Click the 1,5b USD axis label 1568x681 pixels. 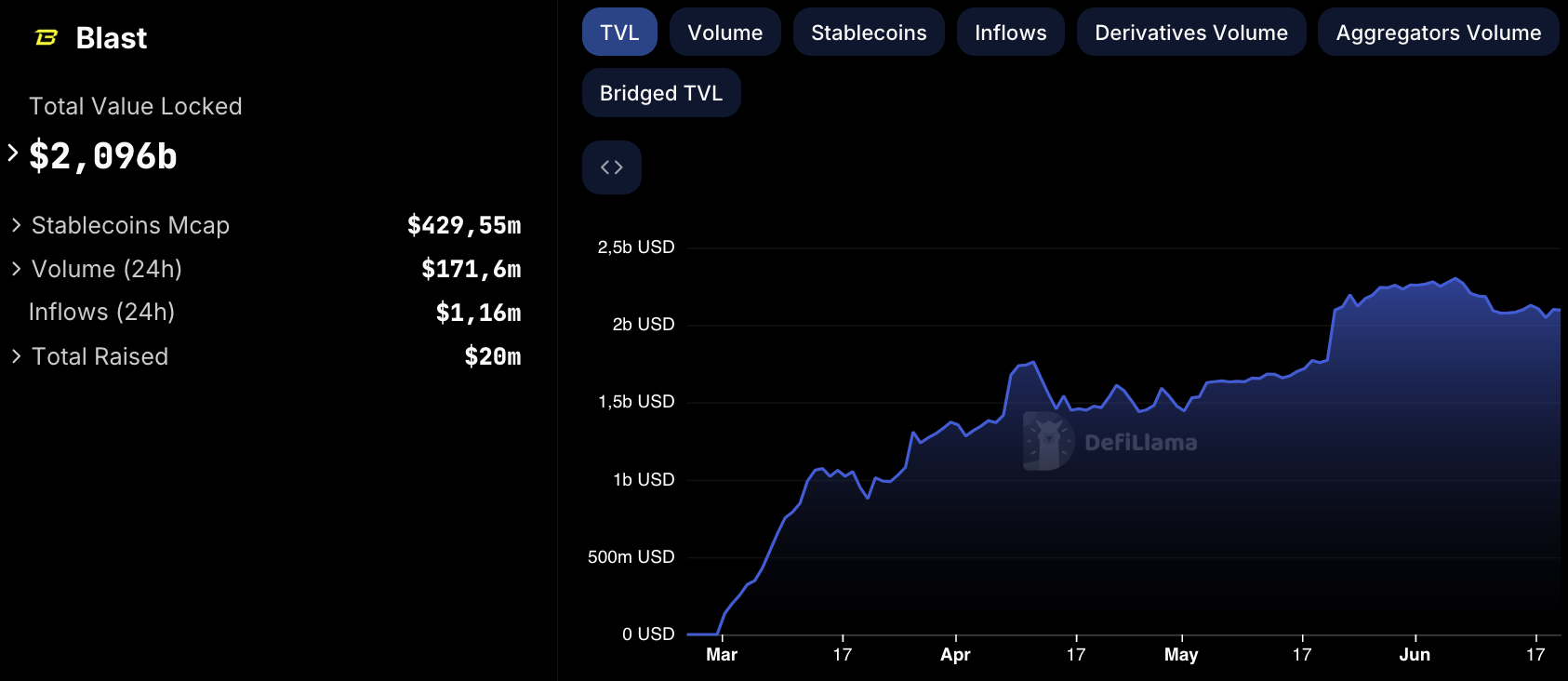click(x=636, y=402)
